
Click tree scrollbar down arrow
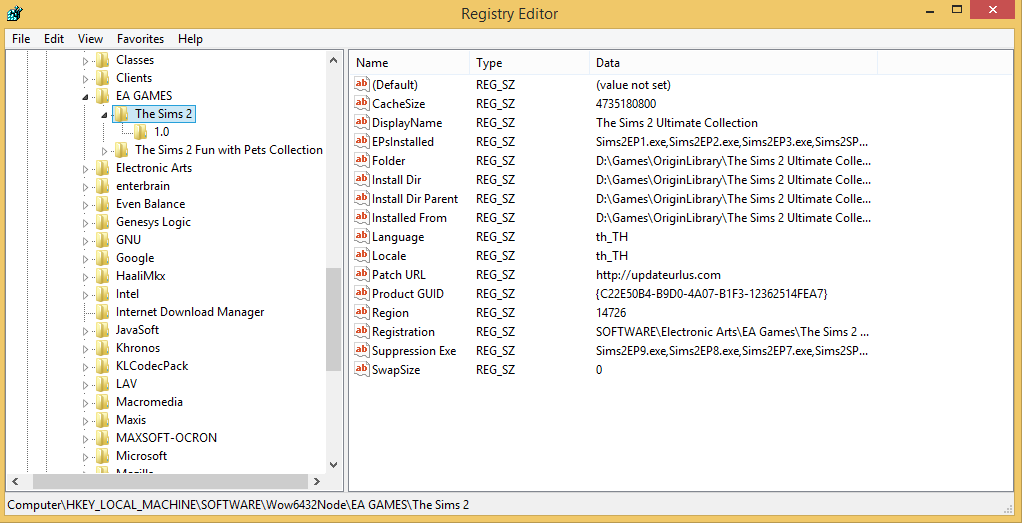click(334, 465)
